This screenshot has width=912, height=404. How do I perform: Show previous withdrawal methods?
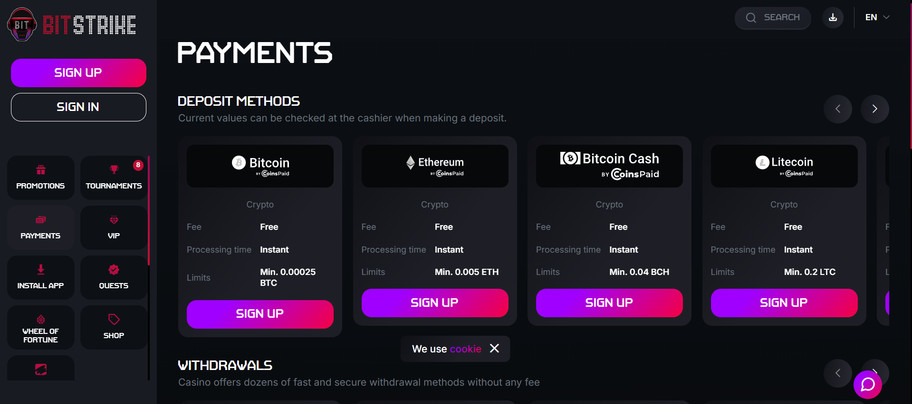(x=837, y=374)
